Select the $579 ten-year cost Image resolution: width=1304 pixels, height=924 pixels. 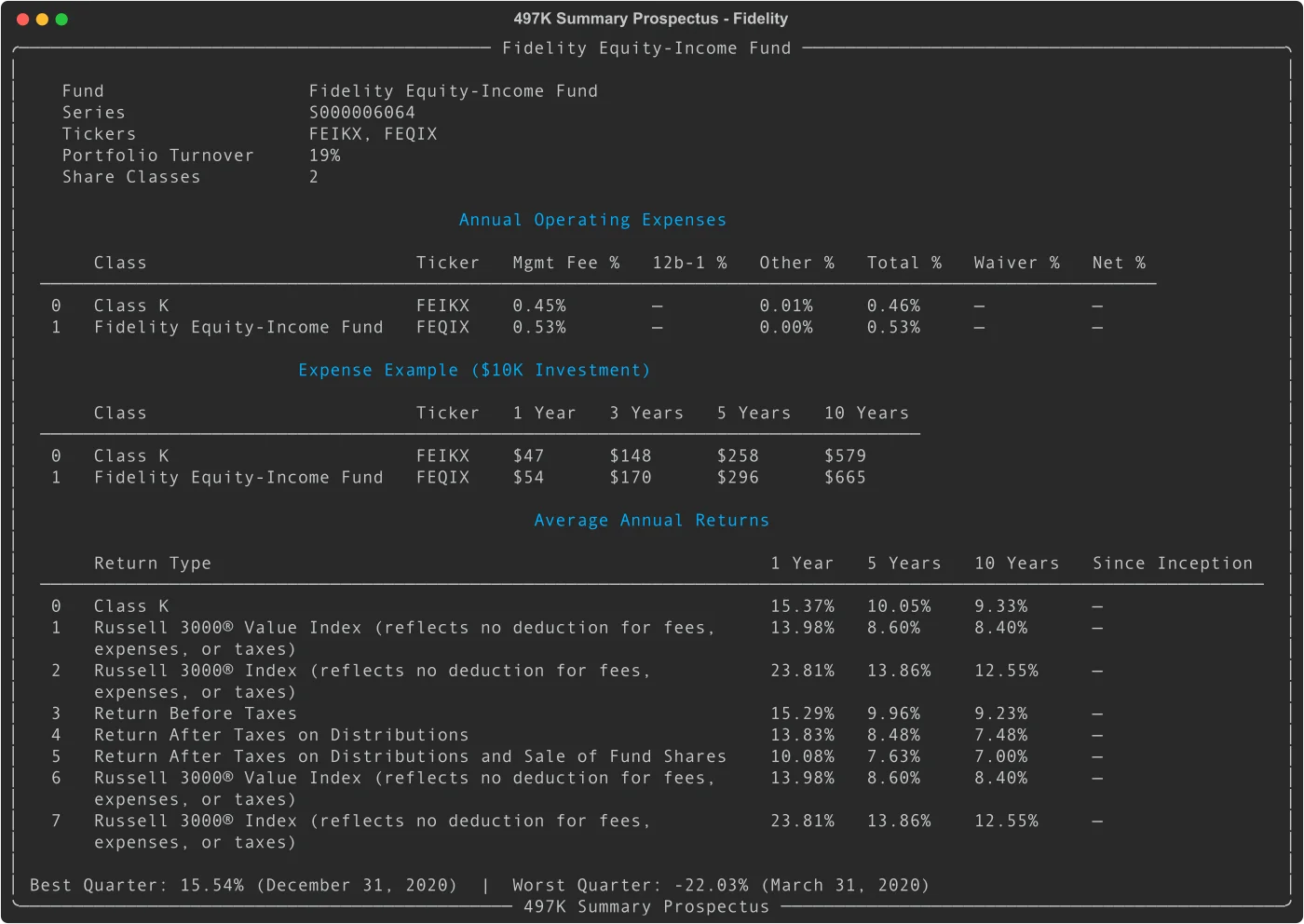pyautogui.click(x=845, y=455)
